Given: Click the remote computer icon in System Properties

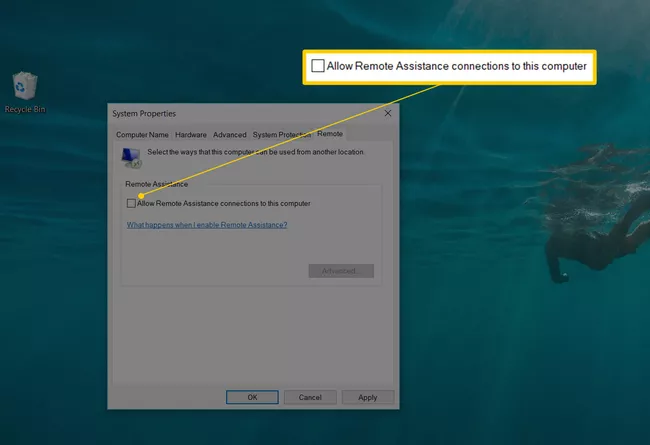Looking at the screenshot, I should pyautogui.click(x=131, y=158).
